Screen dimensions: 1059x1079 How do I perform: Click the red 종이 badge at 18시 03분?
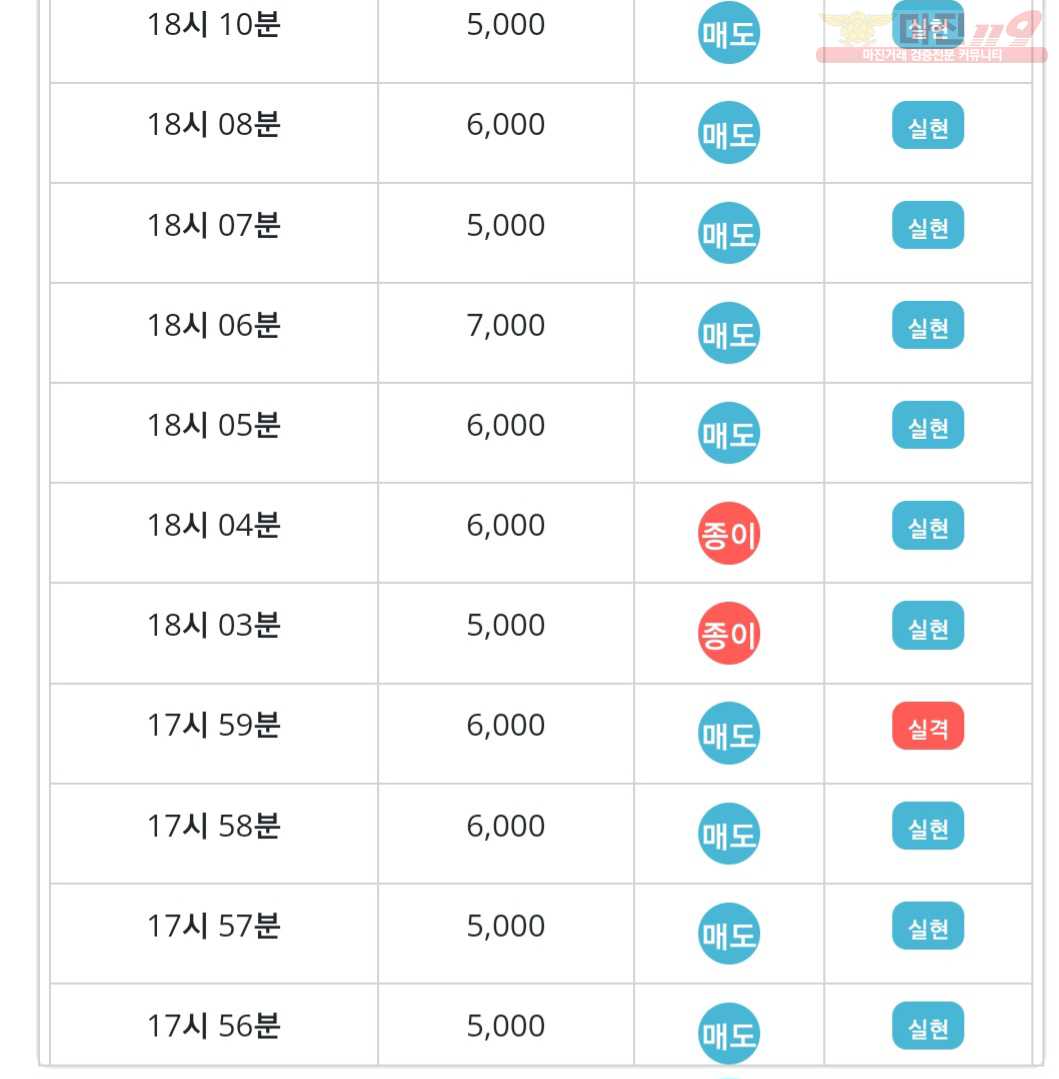(729, 633)
